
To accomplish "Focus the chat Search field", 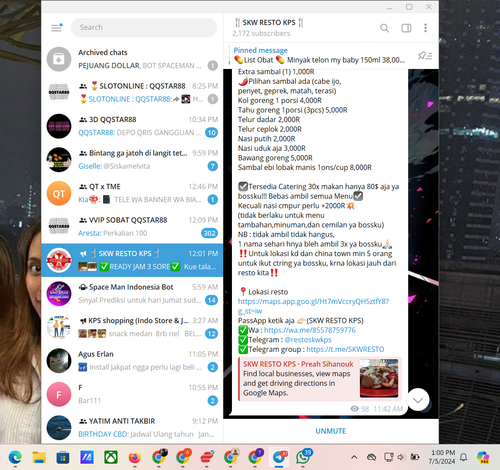I will pyautogui.click(x=144, y=27).
